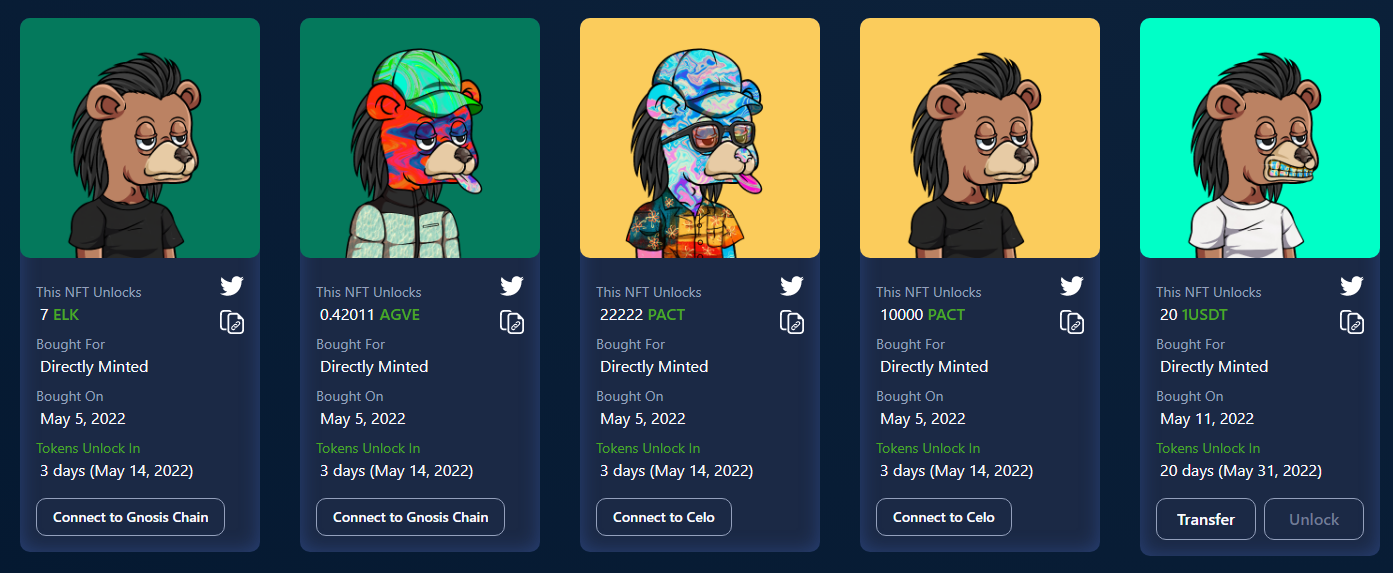1393x573 pixels.
Task: Transfer the 1USDT NFT
Action: click(1206, 519)
